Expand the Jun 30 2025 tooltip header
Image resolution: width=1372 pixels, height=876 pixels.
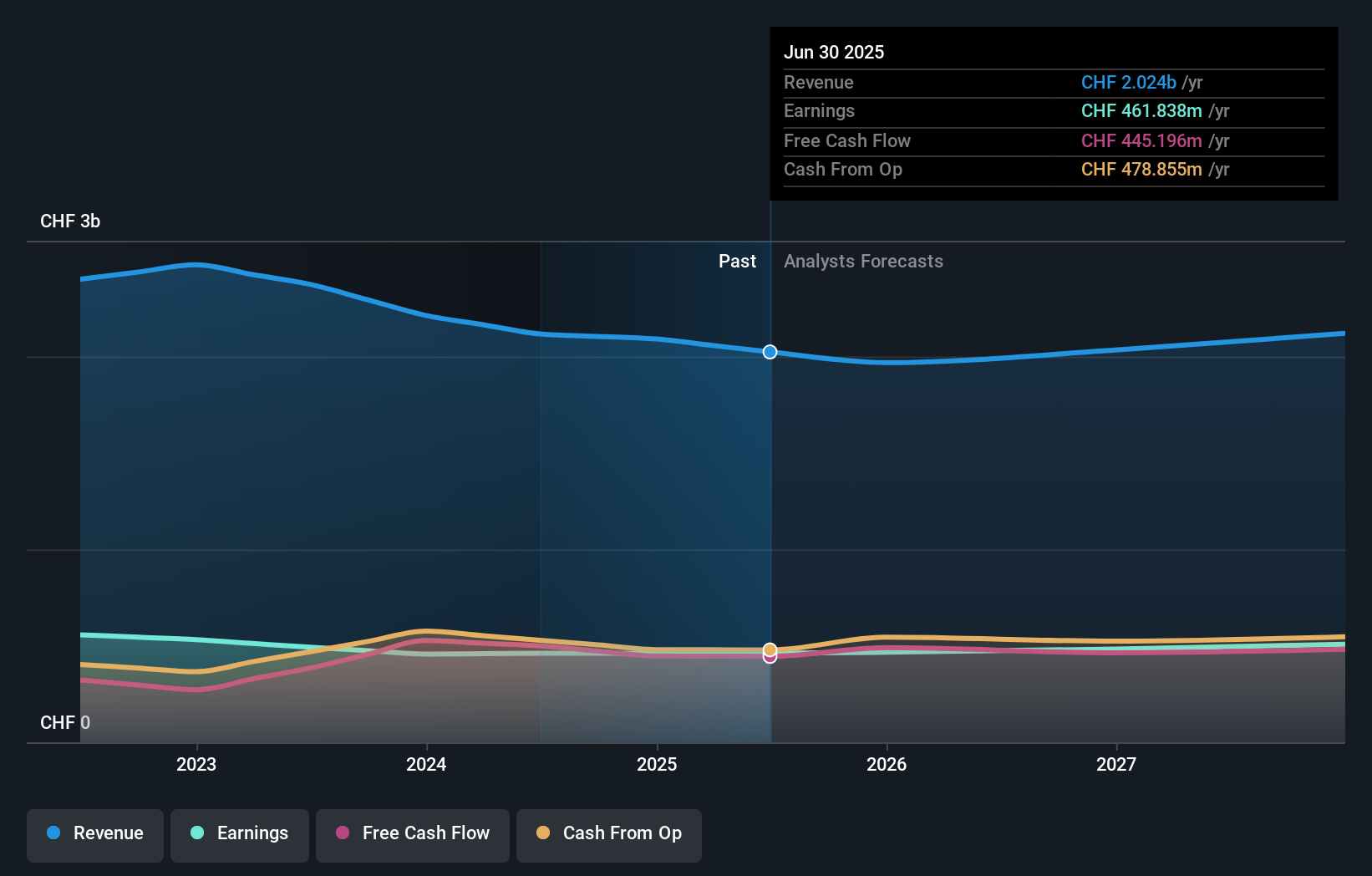tap(833, 52)
